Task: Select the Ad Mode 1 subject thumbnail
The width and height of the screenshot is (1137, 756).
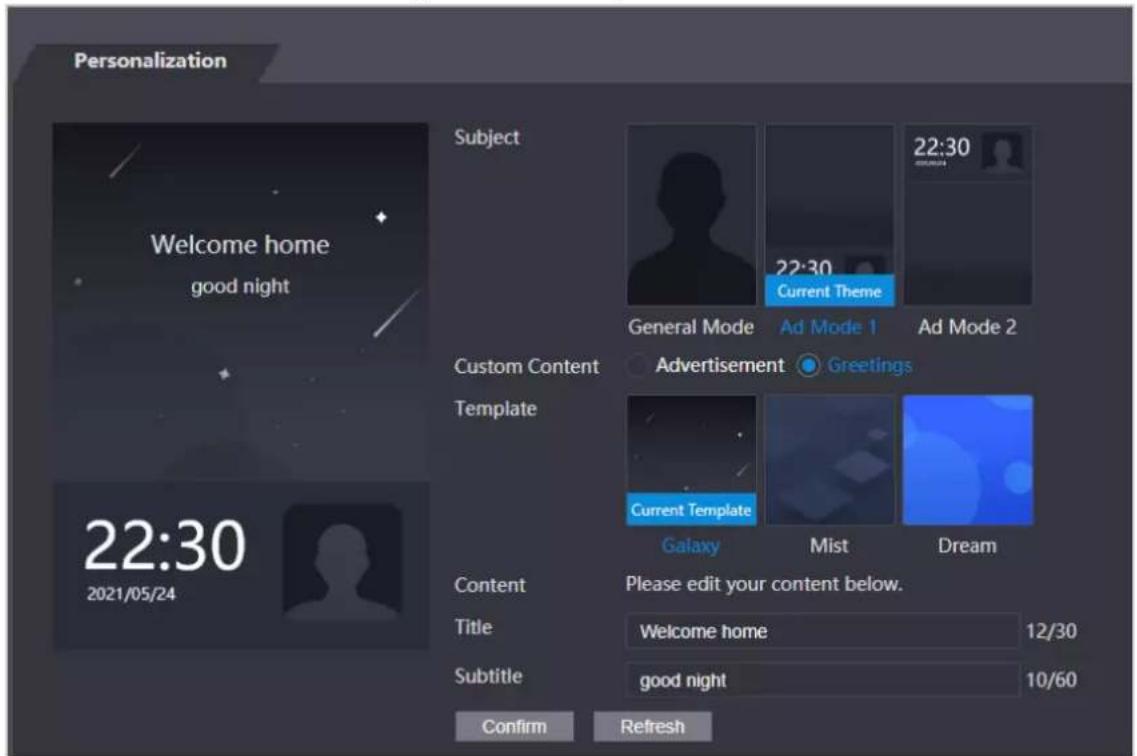Action: pos(829,215)
